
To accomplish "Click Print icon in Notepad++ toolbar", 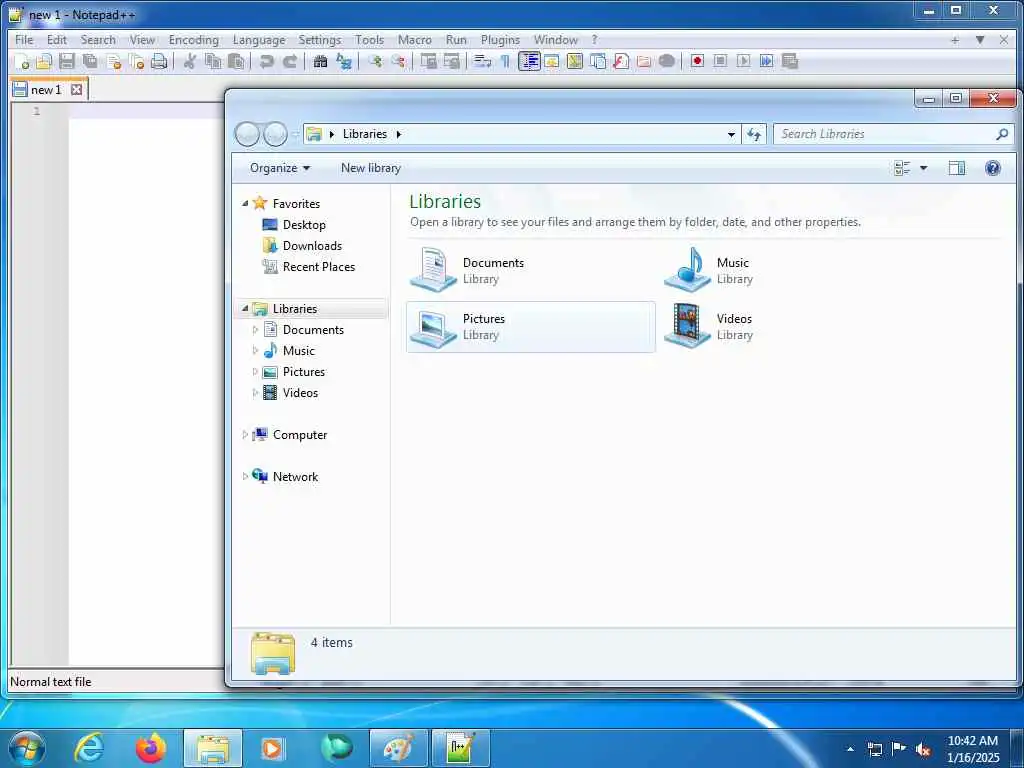I will click(x=159, y=61).
